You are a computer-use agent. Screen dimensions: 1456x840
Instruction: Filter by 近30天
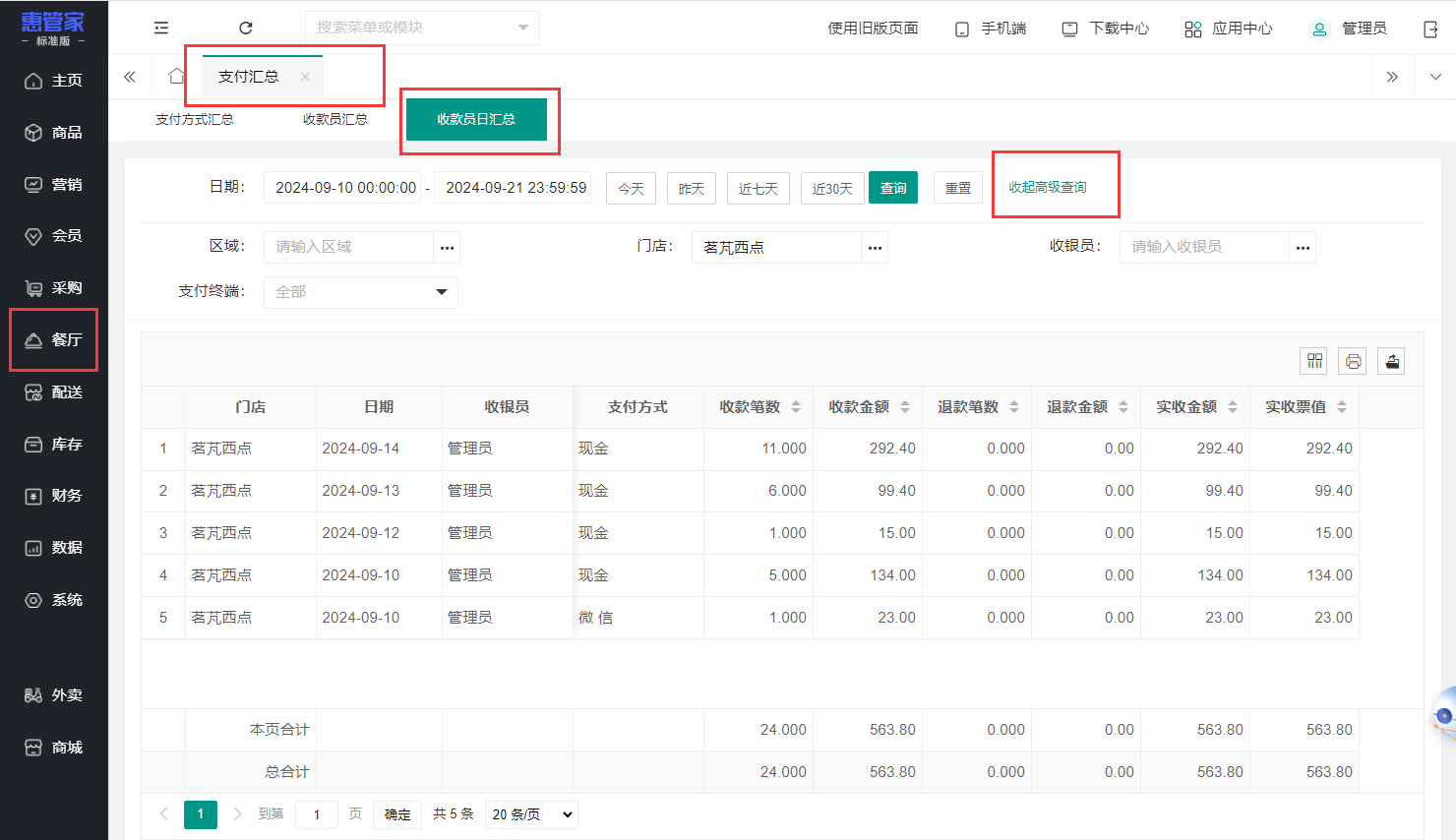point(832,188)
